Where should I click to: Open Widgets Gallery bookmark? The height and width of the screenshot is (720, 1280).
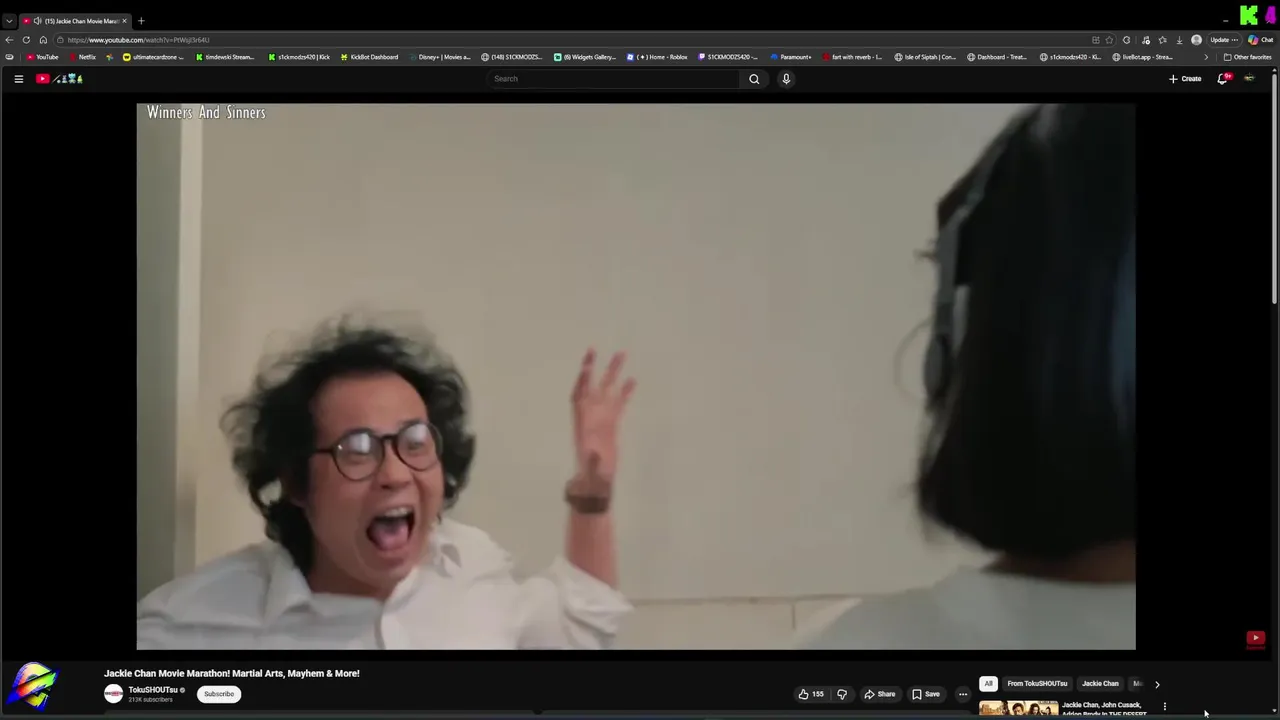[x=585, y=57]
